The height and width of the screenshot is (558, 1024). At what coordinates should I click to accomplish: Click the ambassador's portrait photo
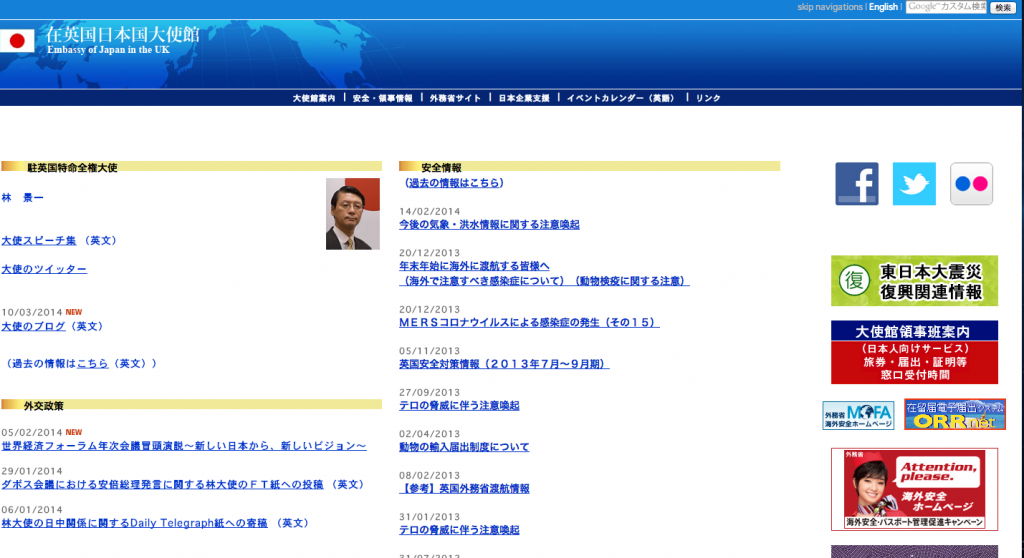(352, 214)
